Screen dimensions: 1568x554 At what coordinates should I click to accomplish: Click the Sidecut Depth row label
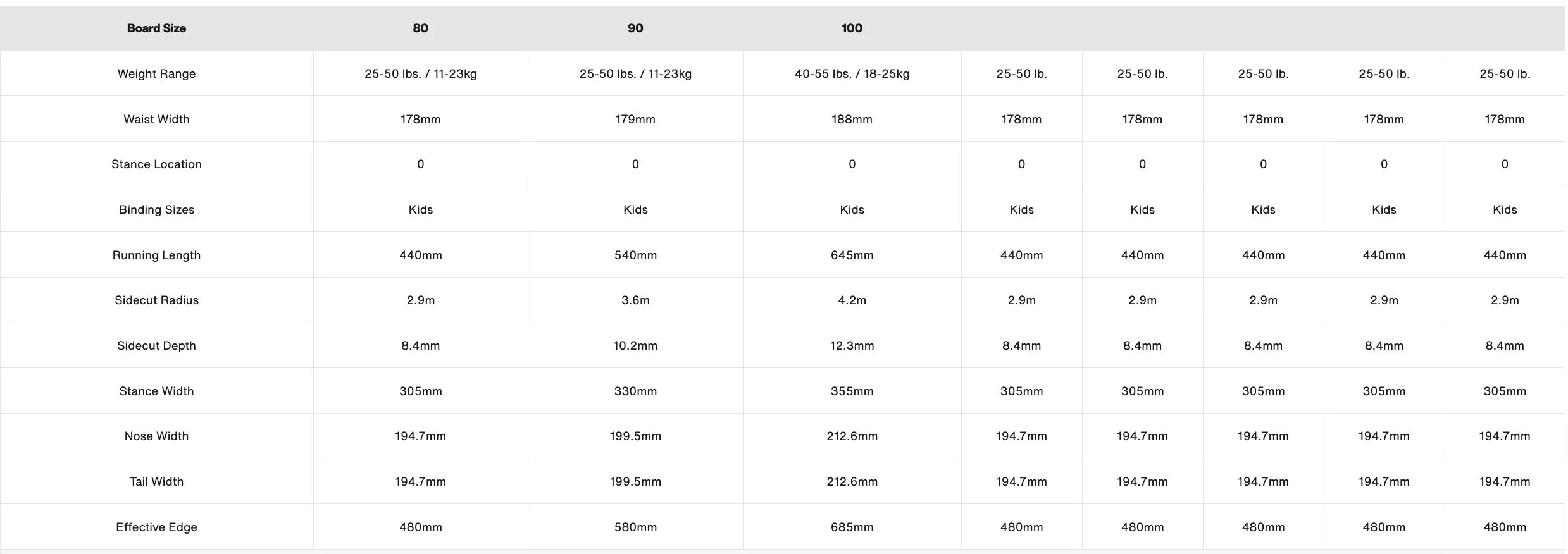point(156,346)
